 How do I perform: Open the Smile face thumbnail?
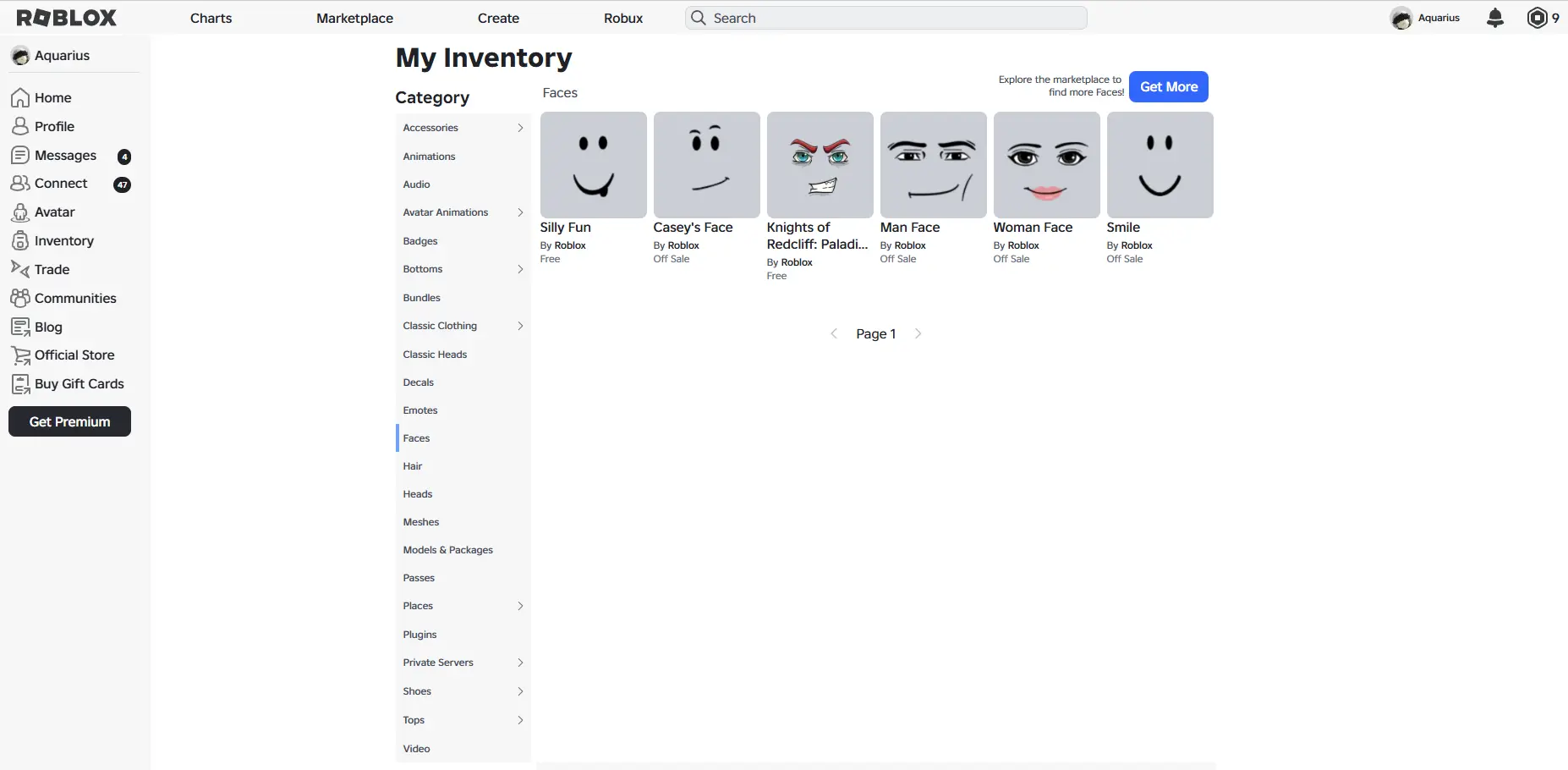(1160, 165)
